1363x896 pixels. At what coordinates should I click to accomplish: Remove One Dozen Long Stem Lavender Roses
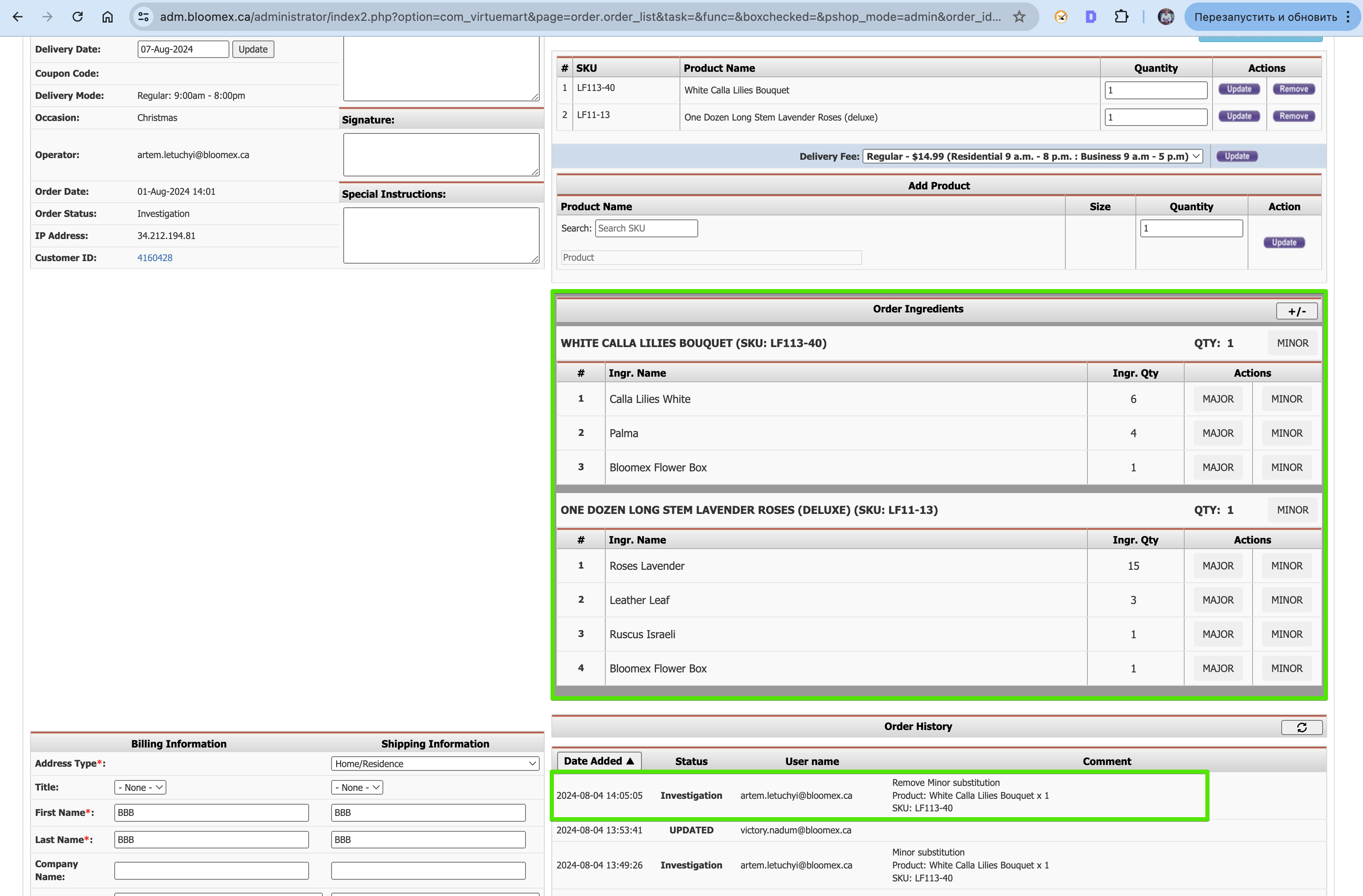[x=1294, y=116]
